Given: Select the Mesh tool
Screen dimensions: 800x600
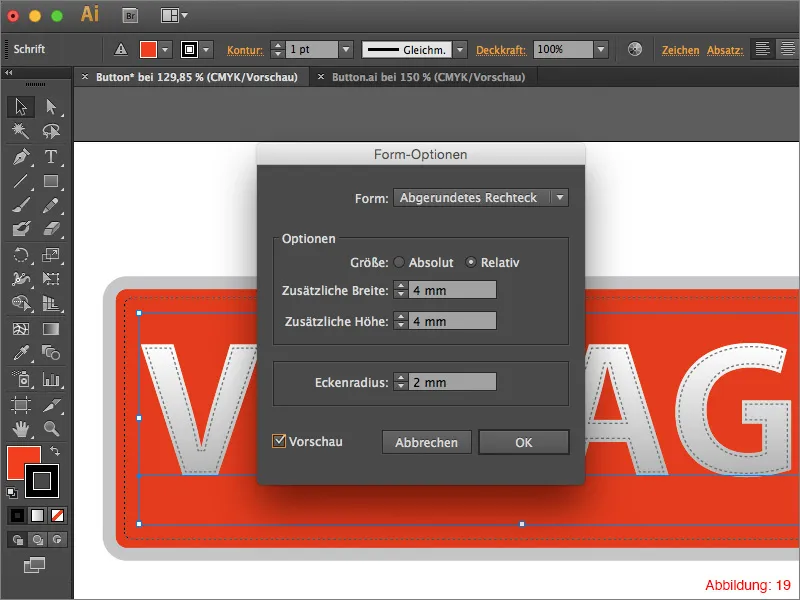Looking at the screenshot, I should [21, 329].
